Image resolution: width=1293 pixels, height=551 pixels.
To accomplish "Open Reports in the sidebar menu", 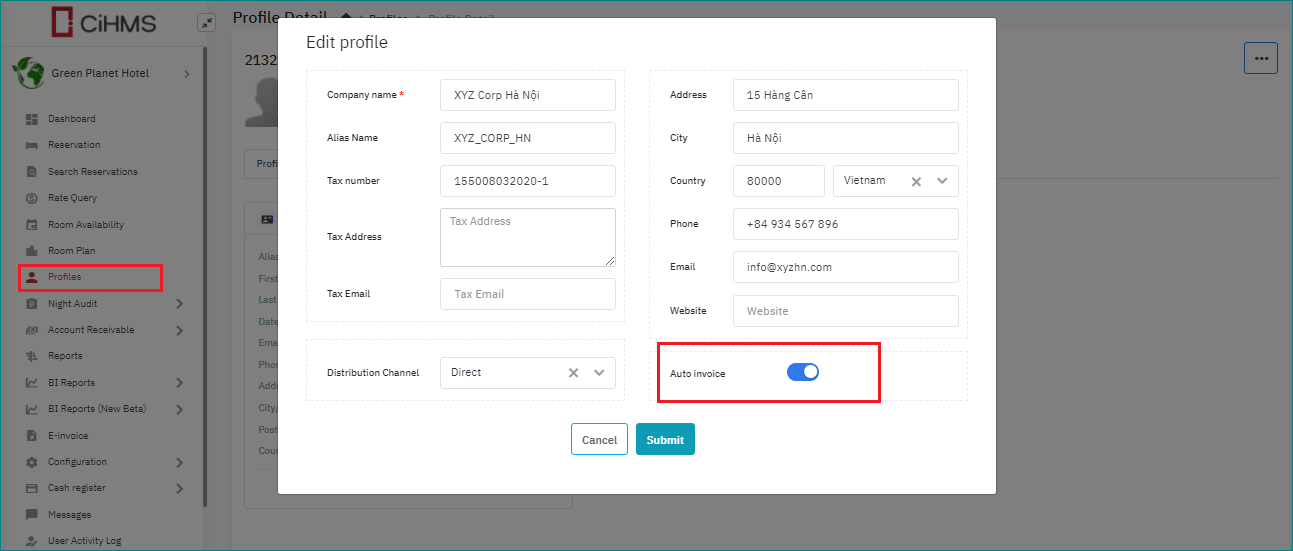I will [65, 356].
